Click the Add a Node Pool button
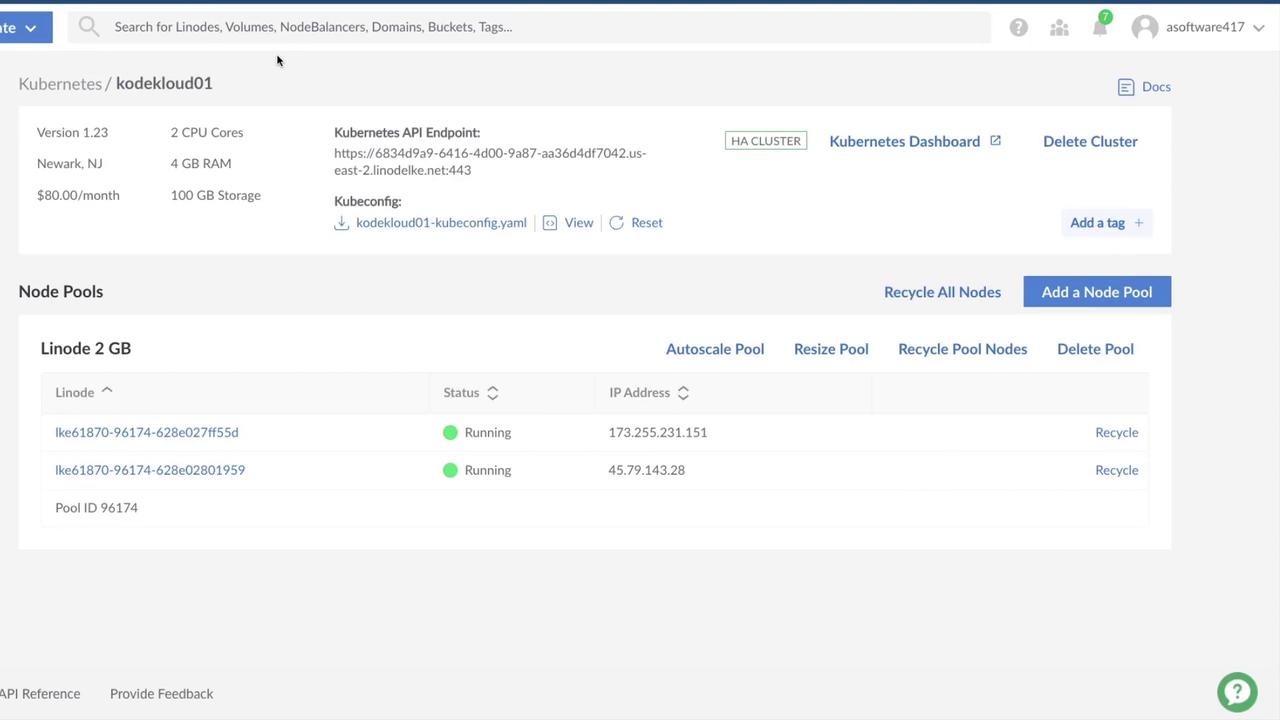This screenshot has height=720, width=1280. pyautogui.click(x=1096, y=292)
